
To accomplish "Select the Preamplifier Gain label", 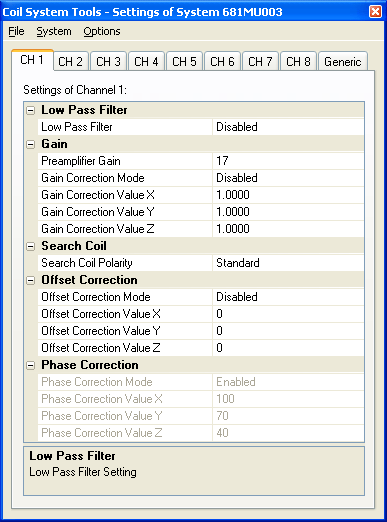I will click(81, 161).
